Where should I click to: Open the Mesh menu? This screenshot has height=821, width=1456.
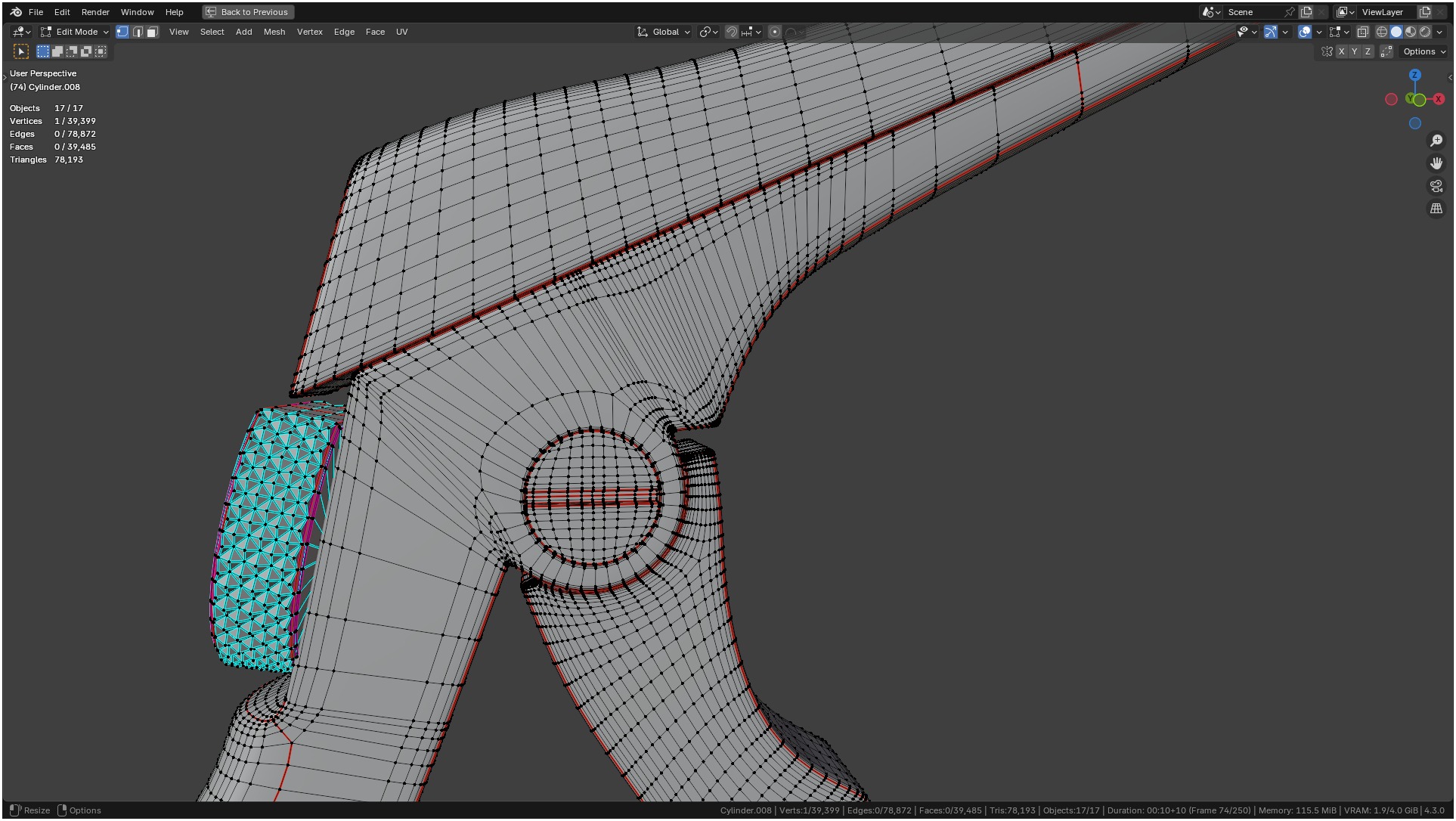(x=274, y=32)
